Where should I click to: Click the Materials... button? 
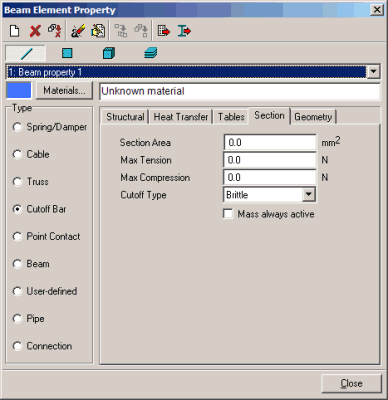(64, 90)
